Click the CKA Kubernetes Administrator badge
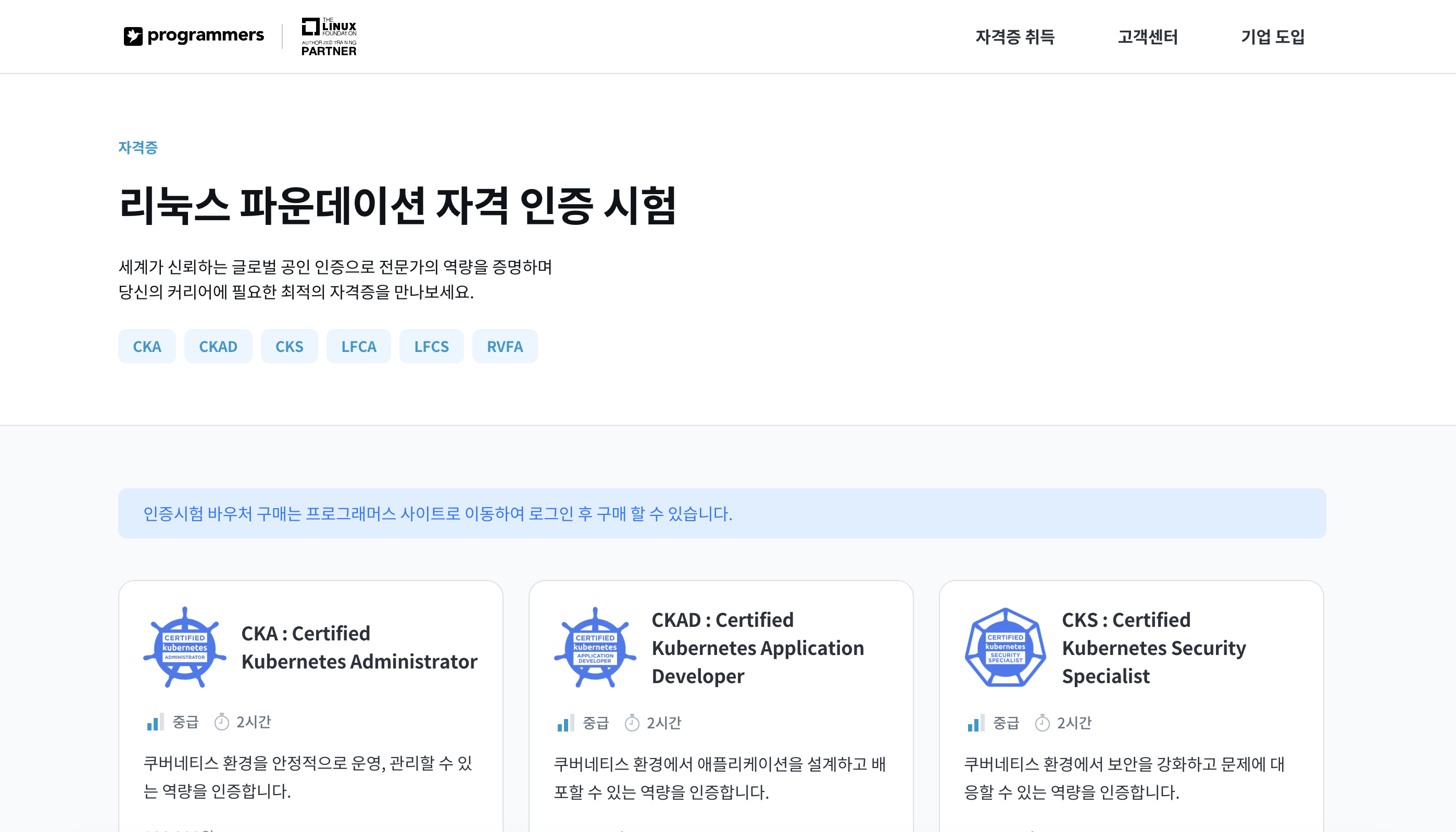Screen dimensions: 1456x832 pyautogui.click(x=184, y=647)
